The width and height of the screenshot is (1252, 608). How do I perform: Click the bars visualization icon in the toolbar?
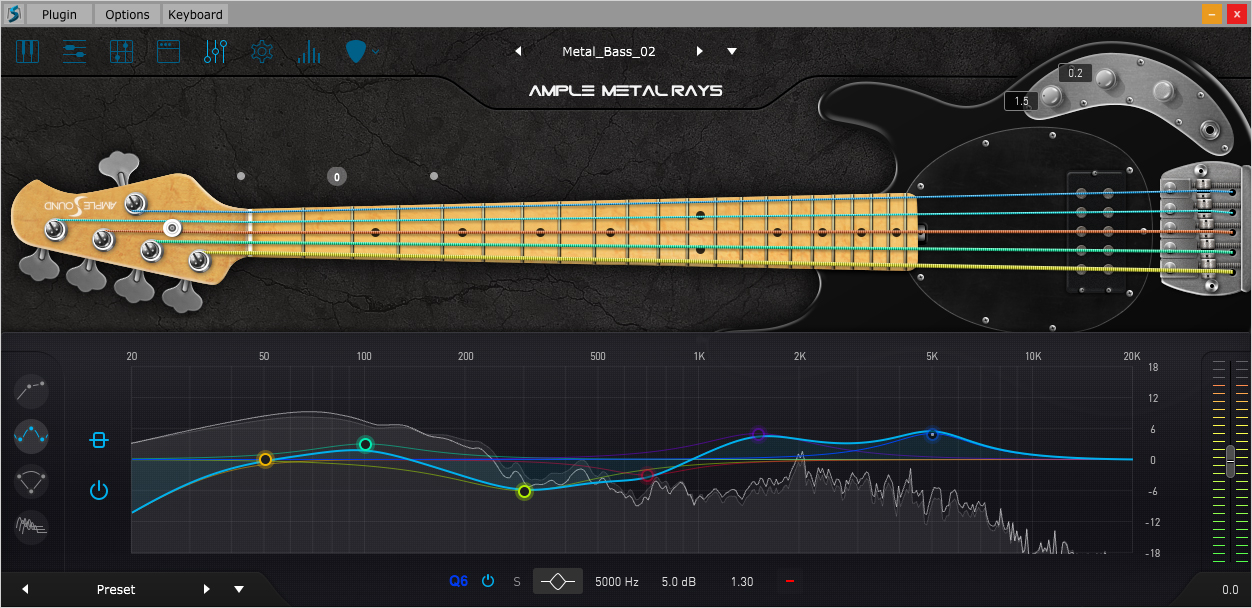click(309, 51)
